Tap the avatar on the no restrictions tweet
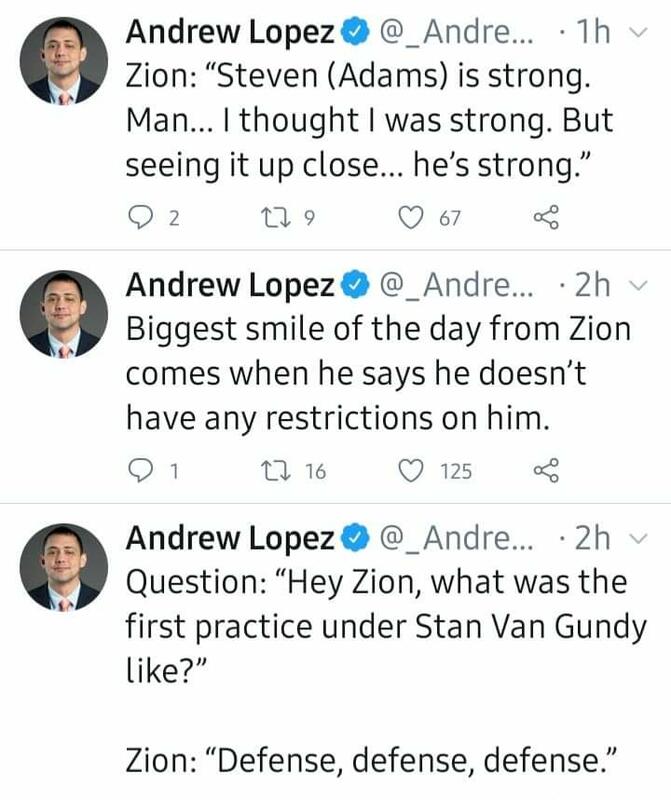The image size is (671, 800). (64, 316)
